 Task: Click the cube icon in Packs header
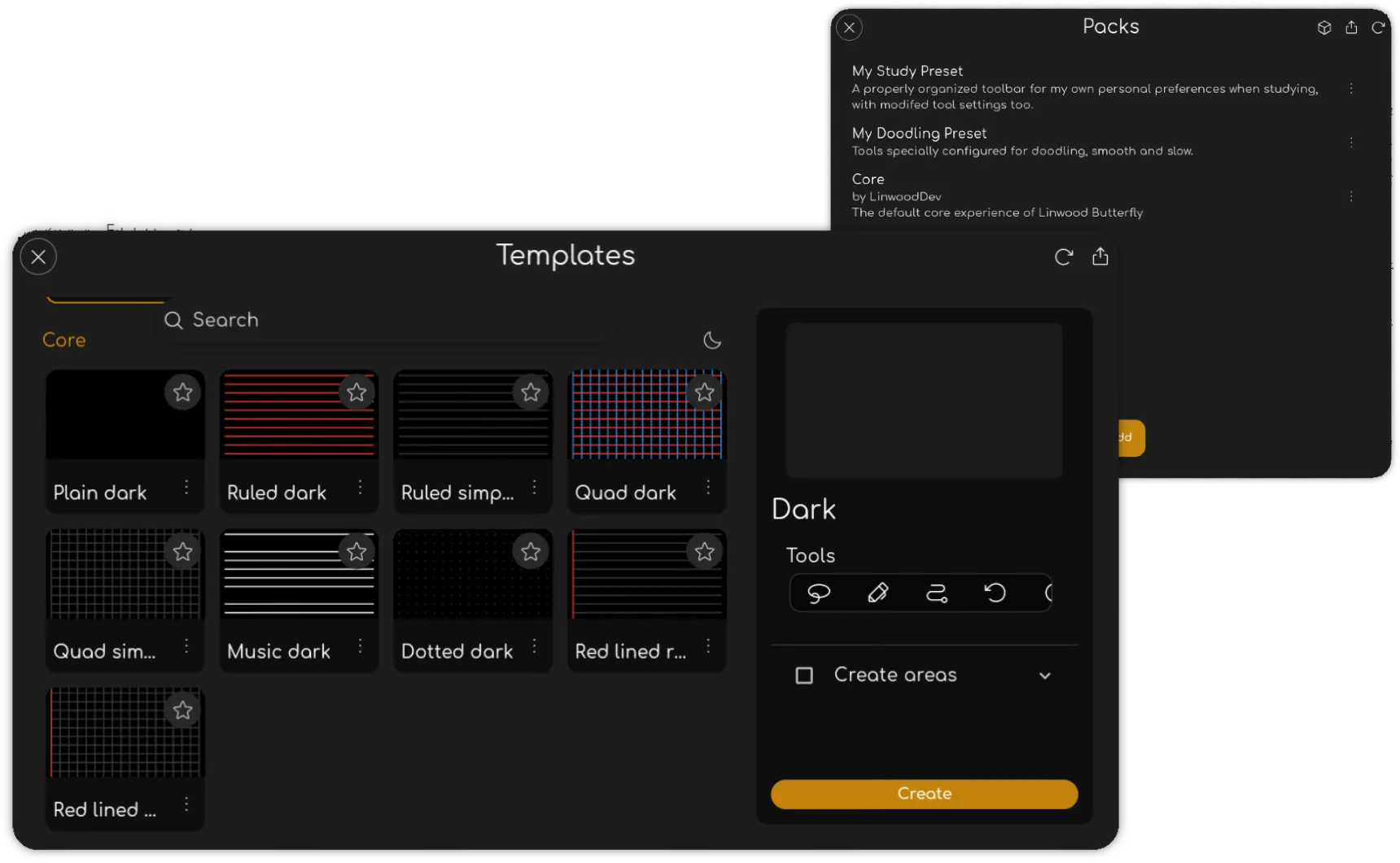tap(1324, 28)
